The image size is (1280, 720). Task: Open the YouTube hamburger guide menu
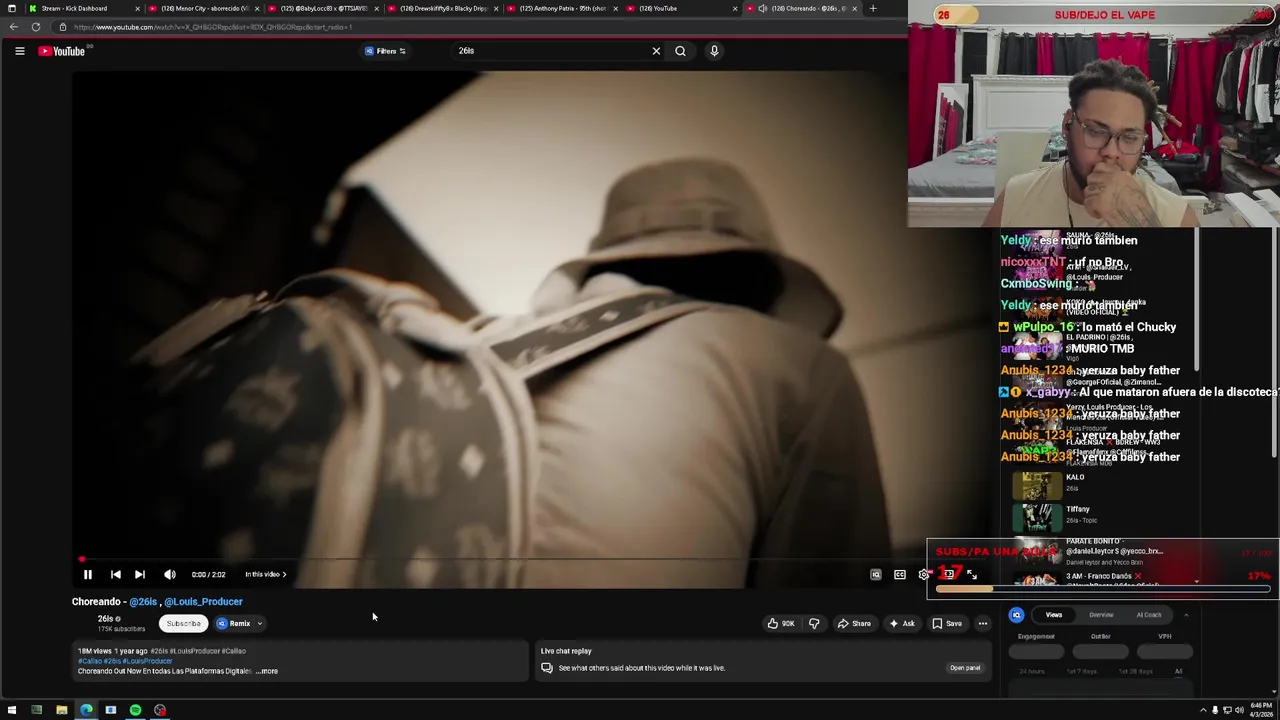tap(19, 51)
